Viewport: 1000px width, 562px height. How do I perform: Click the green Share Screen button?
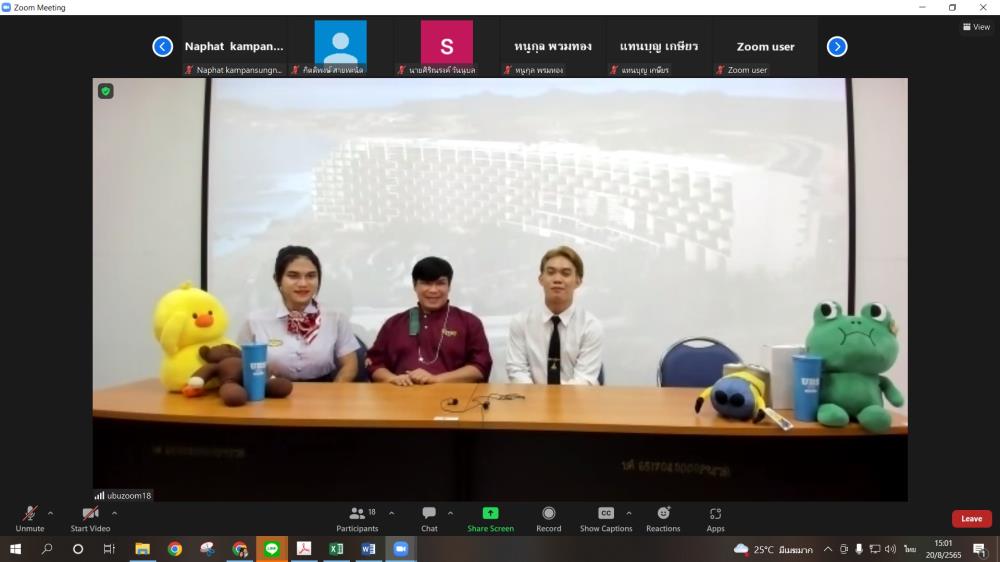(490, 519)
